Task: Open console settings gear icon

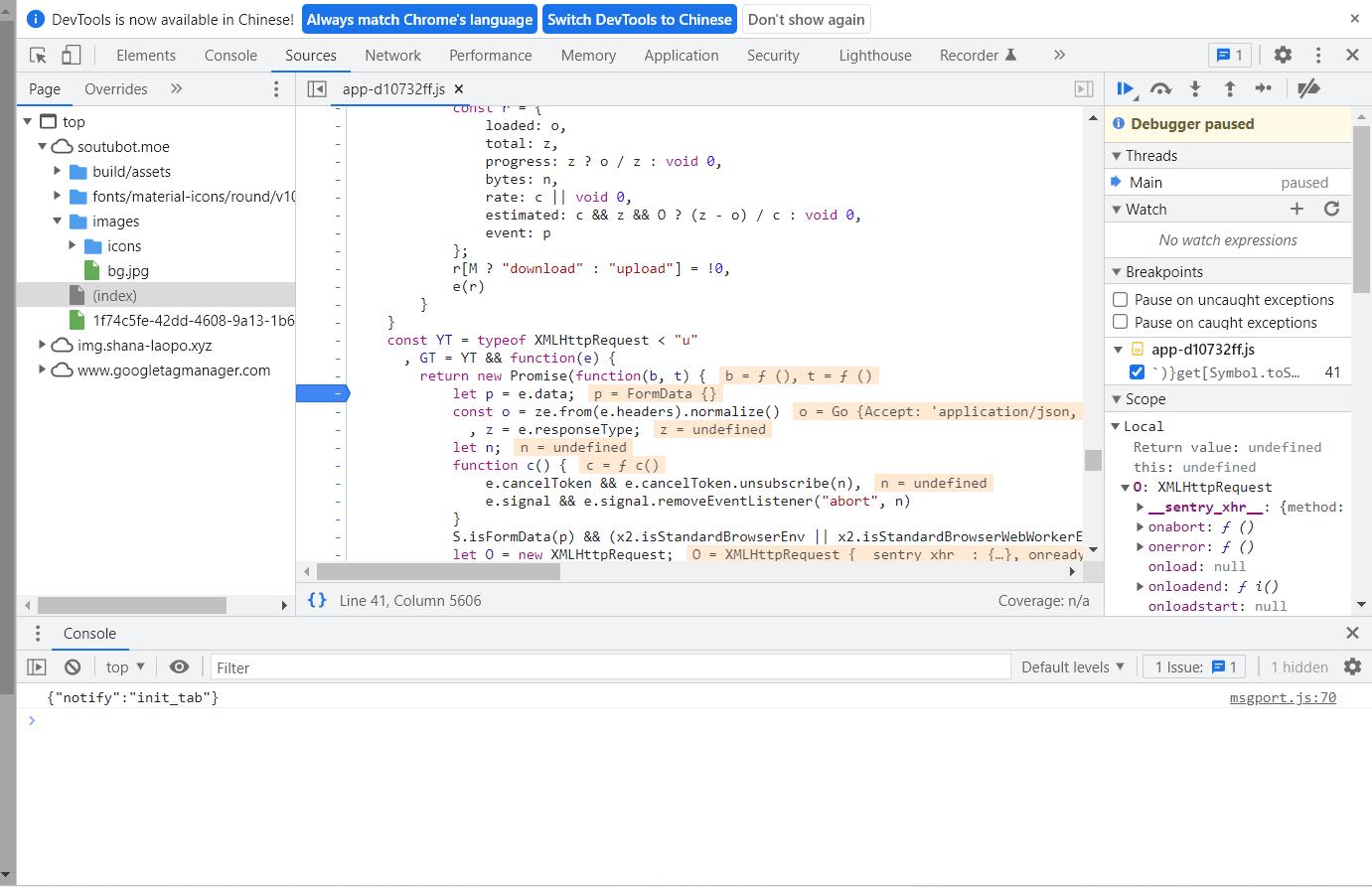Action: 1352,667
